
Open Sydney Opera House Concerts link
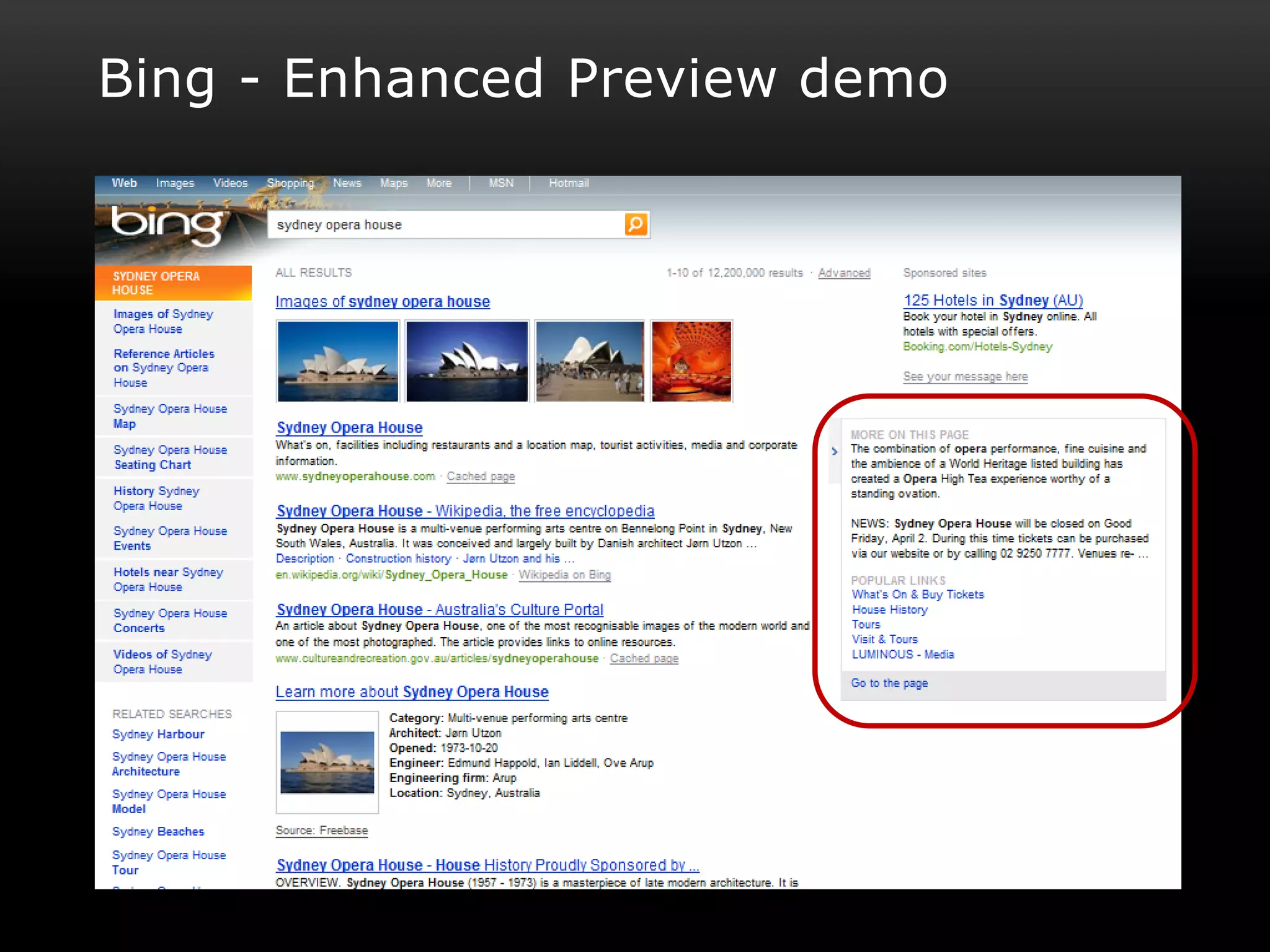point(170,620)
